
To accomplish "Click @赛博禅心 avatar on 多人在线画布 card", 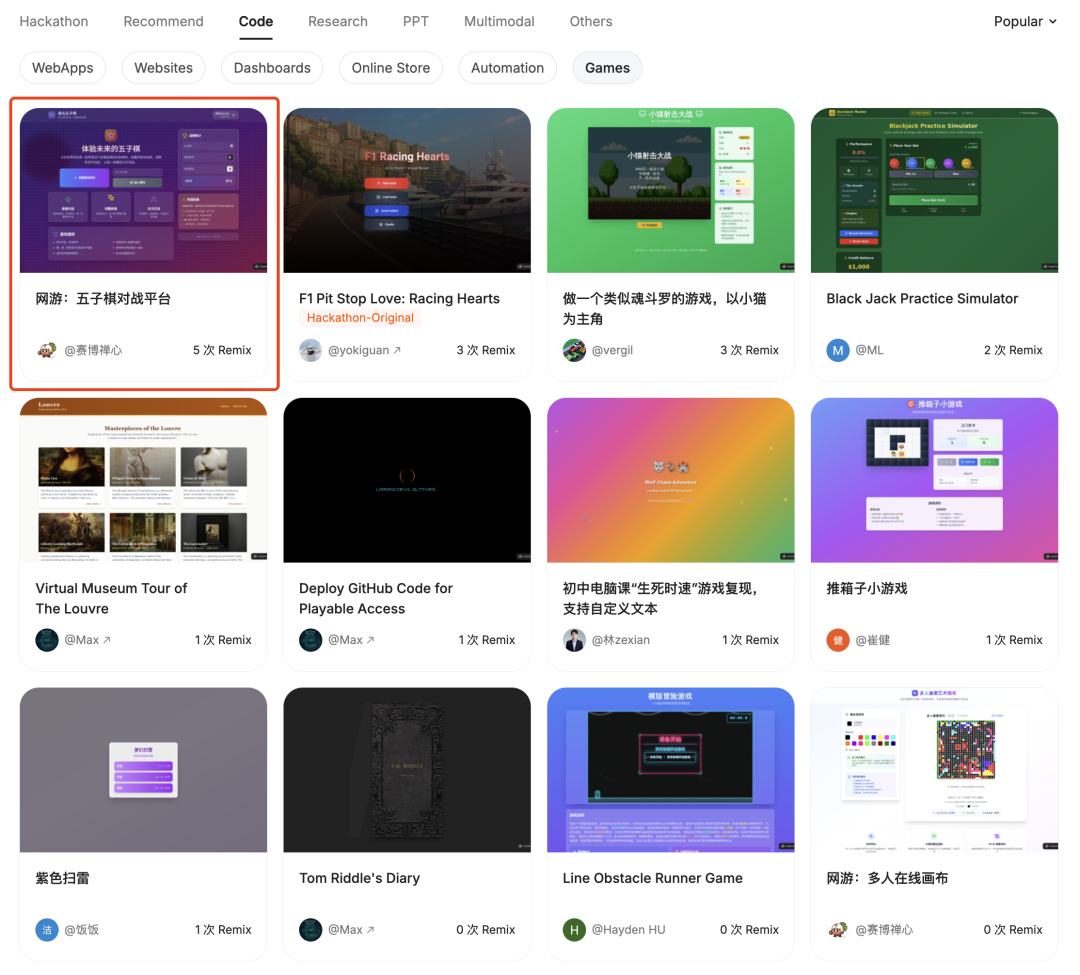I will [x=838, y=930].
